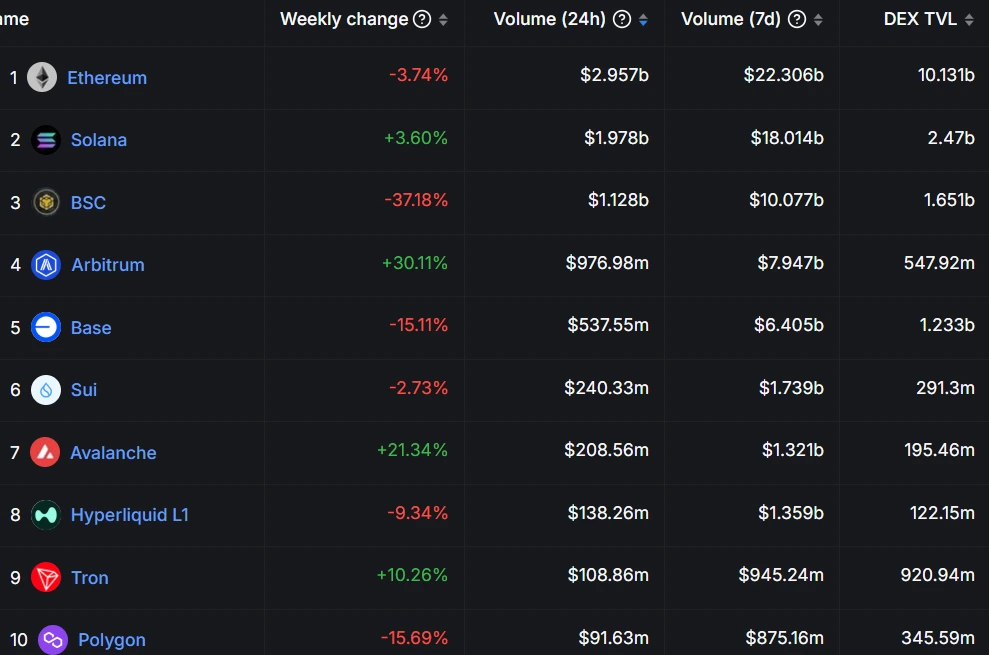The image size is (989, 655).
Task: Click the Solana chain logo icon
Action: coord(46,139)
